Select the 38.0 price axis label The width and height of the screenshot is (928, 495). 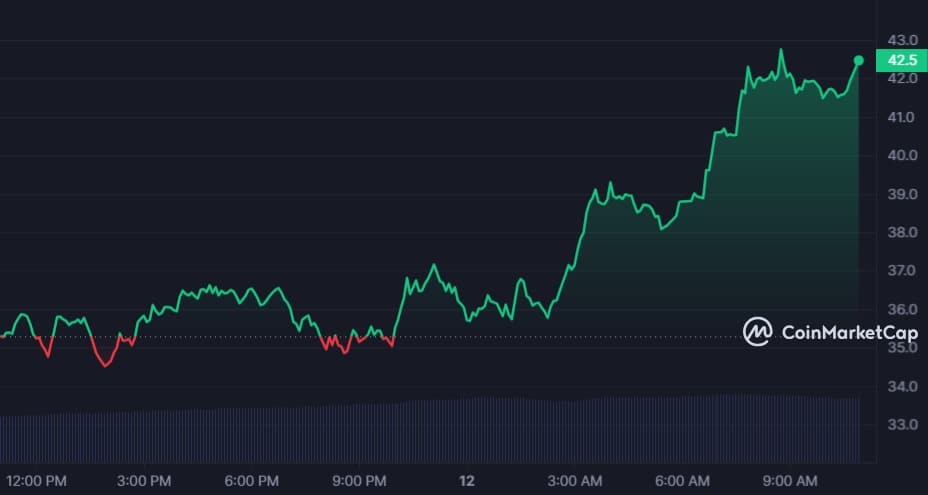tap(902, 233)
